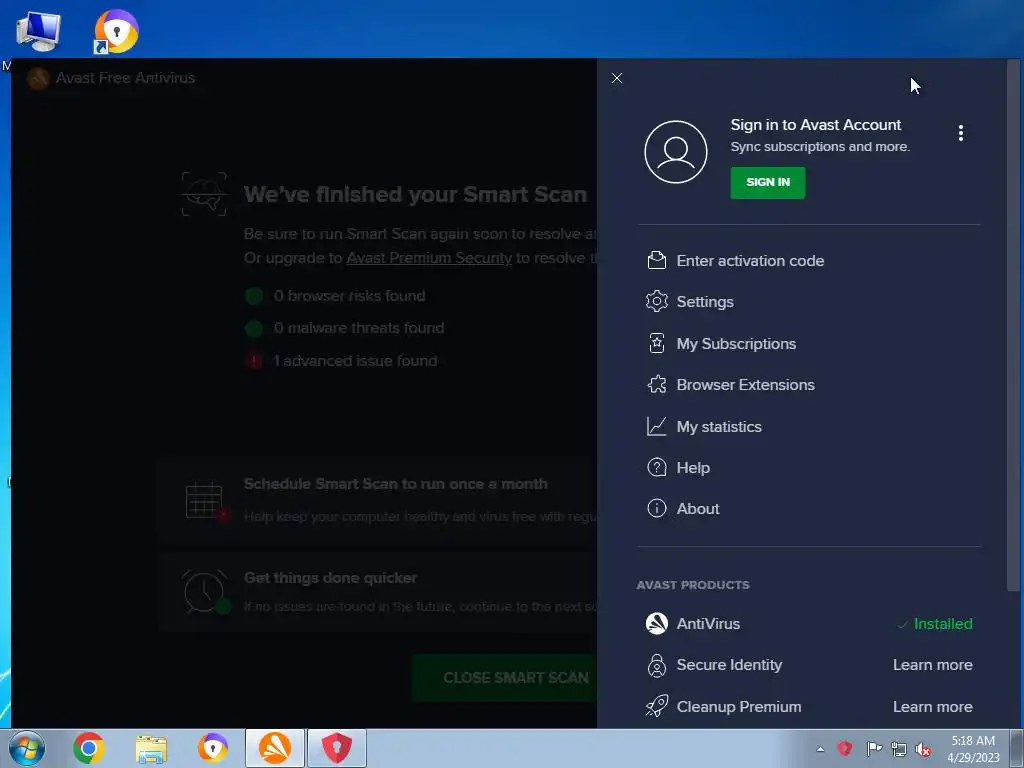Image resolution: width=1024 pixels, height=768 pixels.
Task: Open Enter activation code
Action: click(x=750, y=261)
